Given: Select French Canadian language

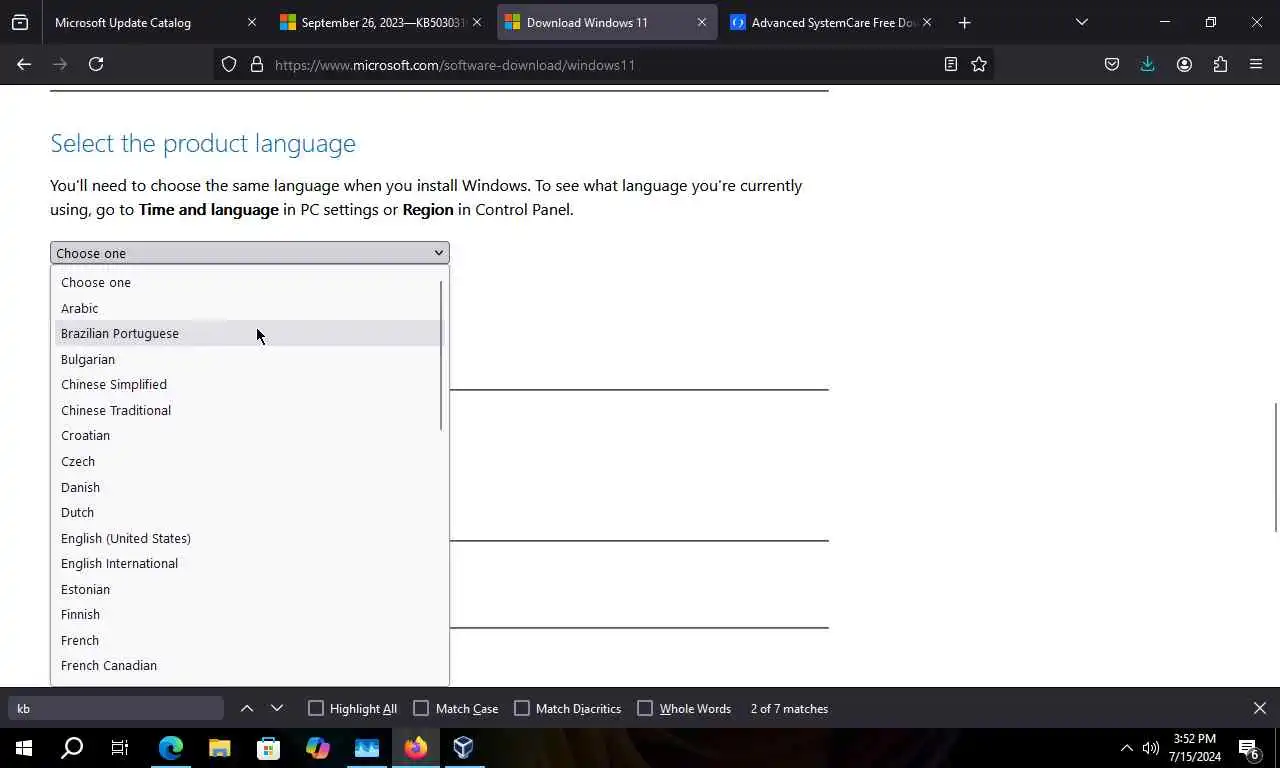Looking at the screenshot, I should pyautogui.click(x=247, y=665).
